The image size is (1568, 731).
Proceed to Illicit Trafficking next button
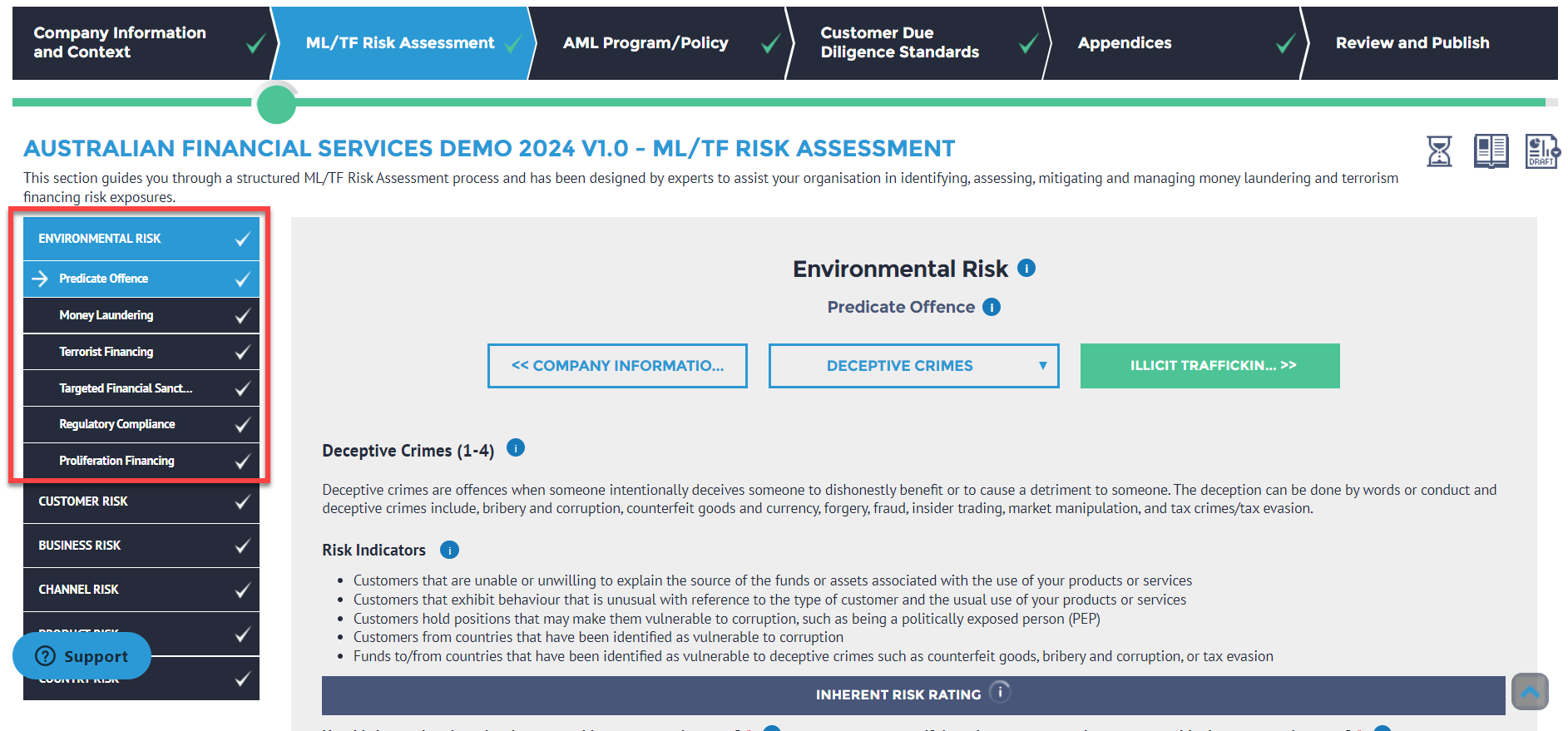tap(1210, 366)
